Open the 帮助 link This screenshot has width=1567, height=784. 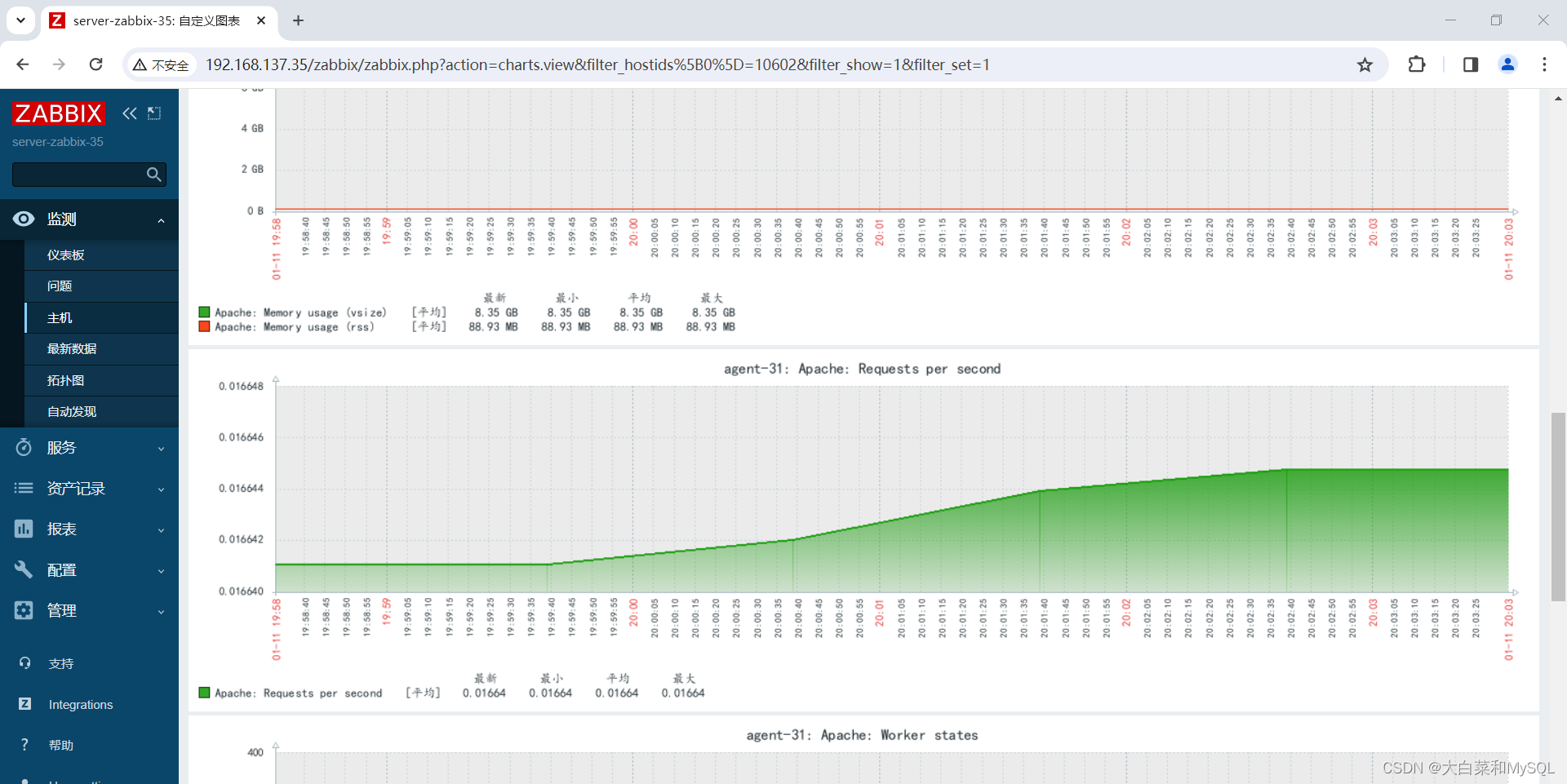[61, 746]
